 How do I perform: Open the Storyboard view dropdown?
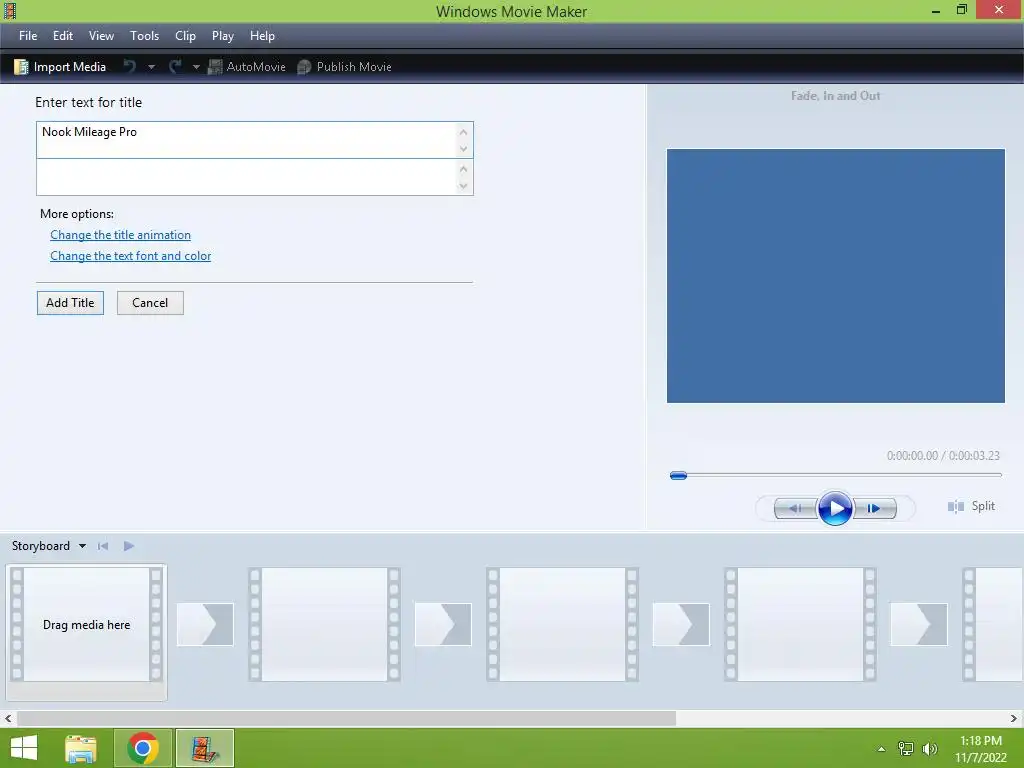pos(49,546)
